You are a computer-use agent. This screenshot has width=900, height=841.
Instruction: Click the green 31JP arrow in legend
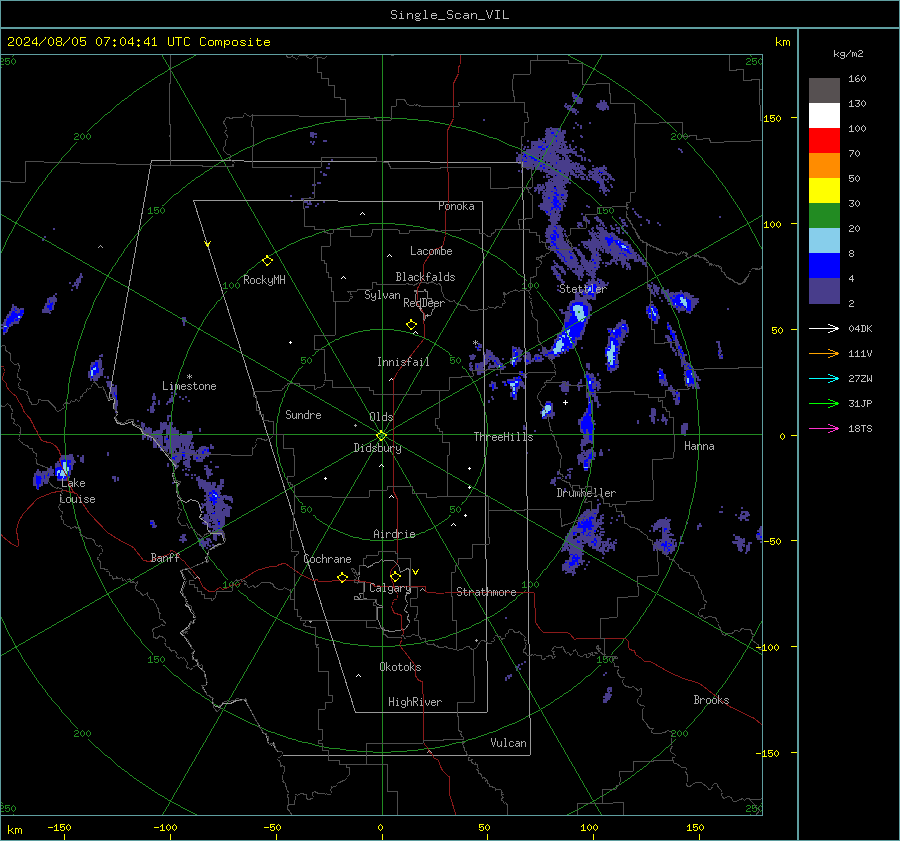824,404
